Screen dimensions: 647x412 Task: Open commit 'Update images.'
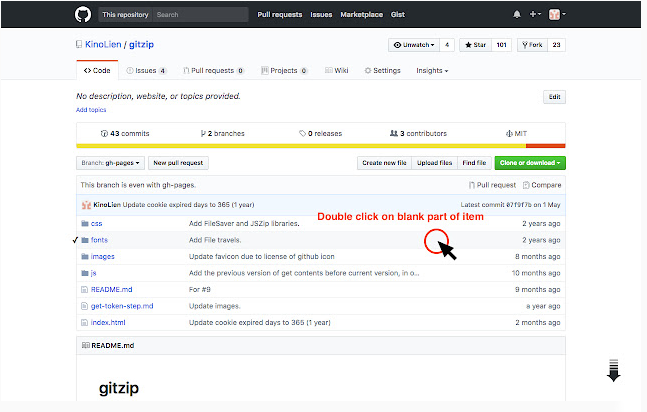(215, 306)
